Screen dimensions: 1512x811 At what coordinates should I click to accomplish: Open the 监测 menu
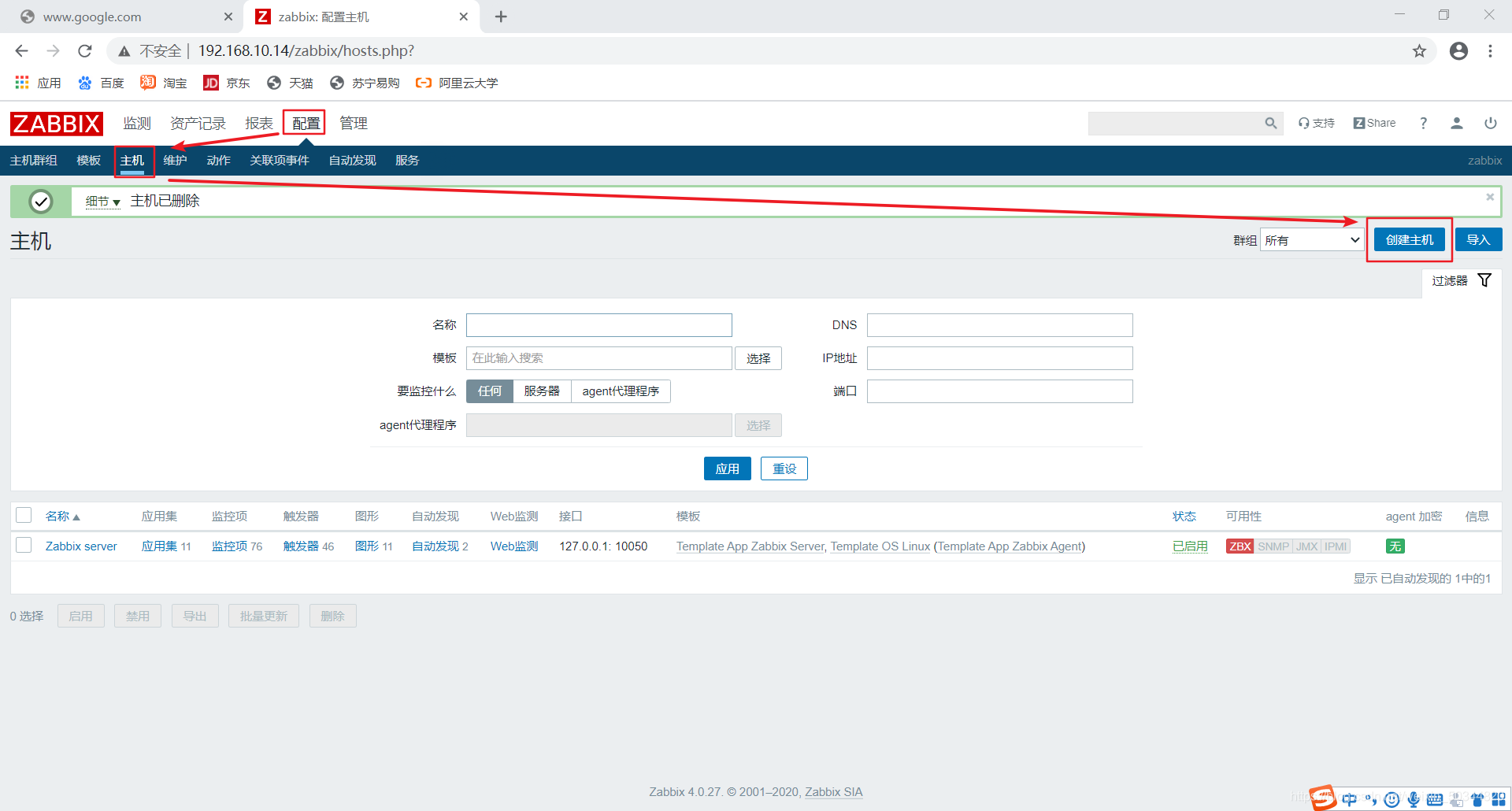tap(137, 124)
